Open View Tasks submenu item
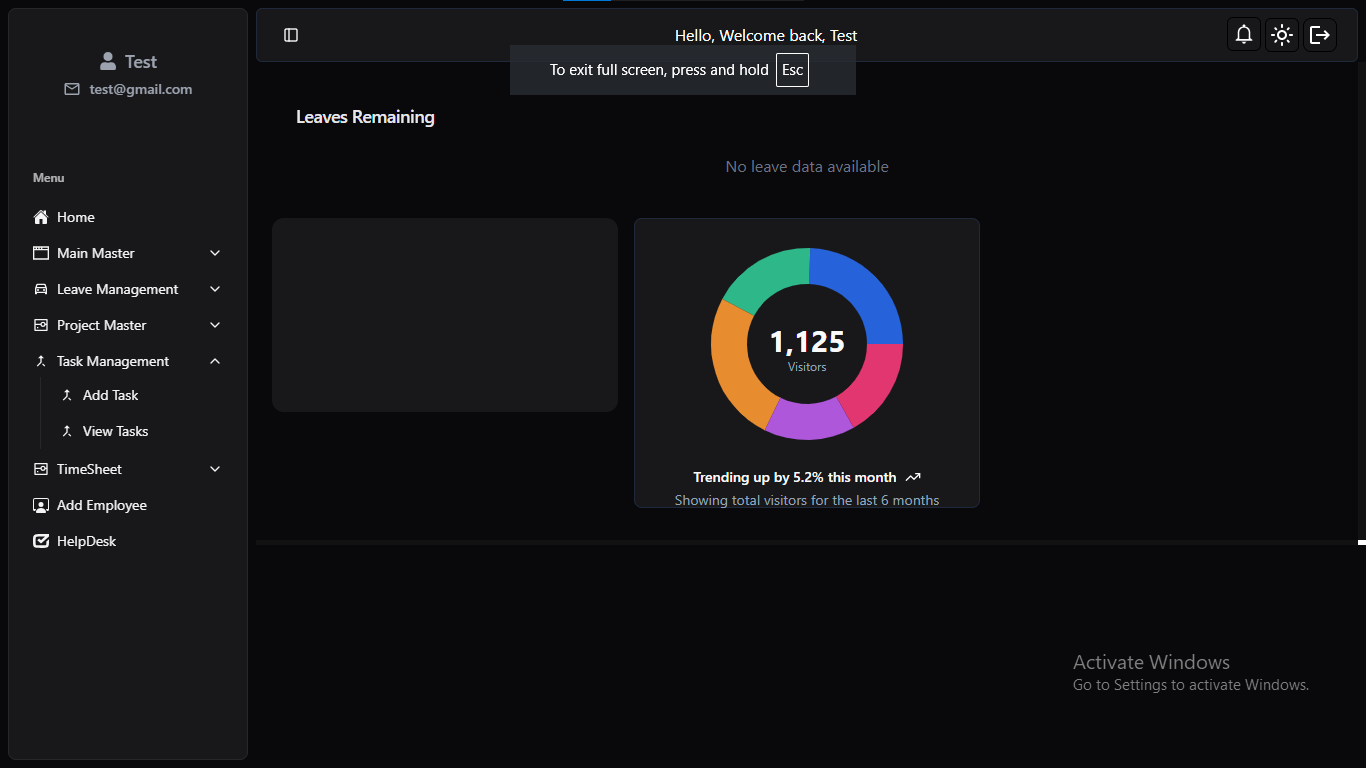 (x=116, y=431)
